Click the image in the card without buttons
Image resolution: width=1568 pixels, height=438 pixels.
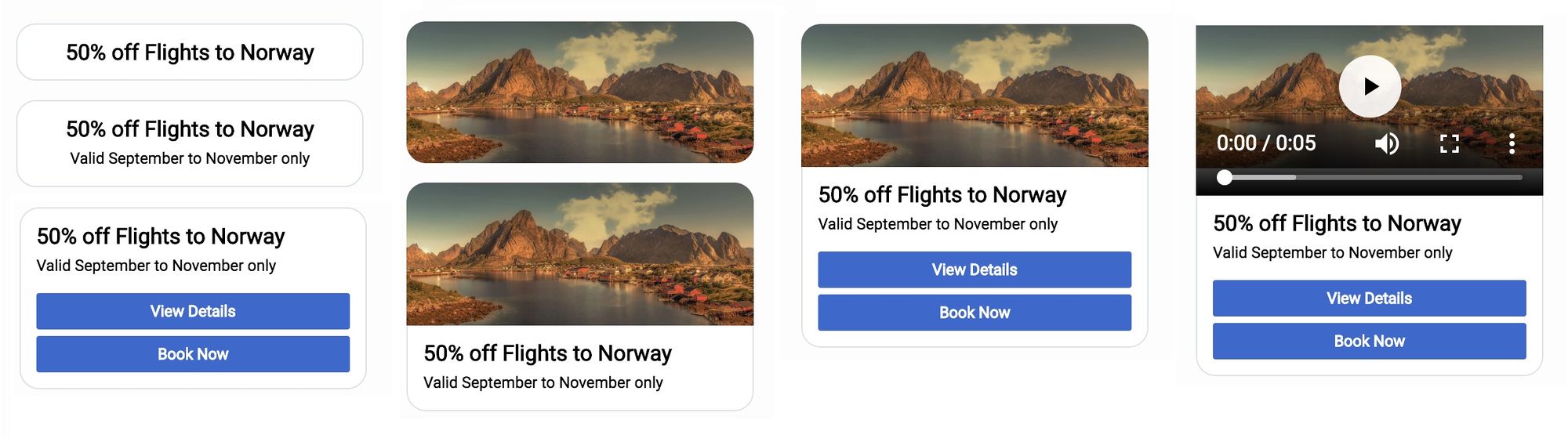coord(579,254)
